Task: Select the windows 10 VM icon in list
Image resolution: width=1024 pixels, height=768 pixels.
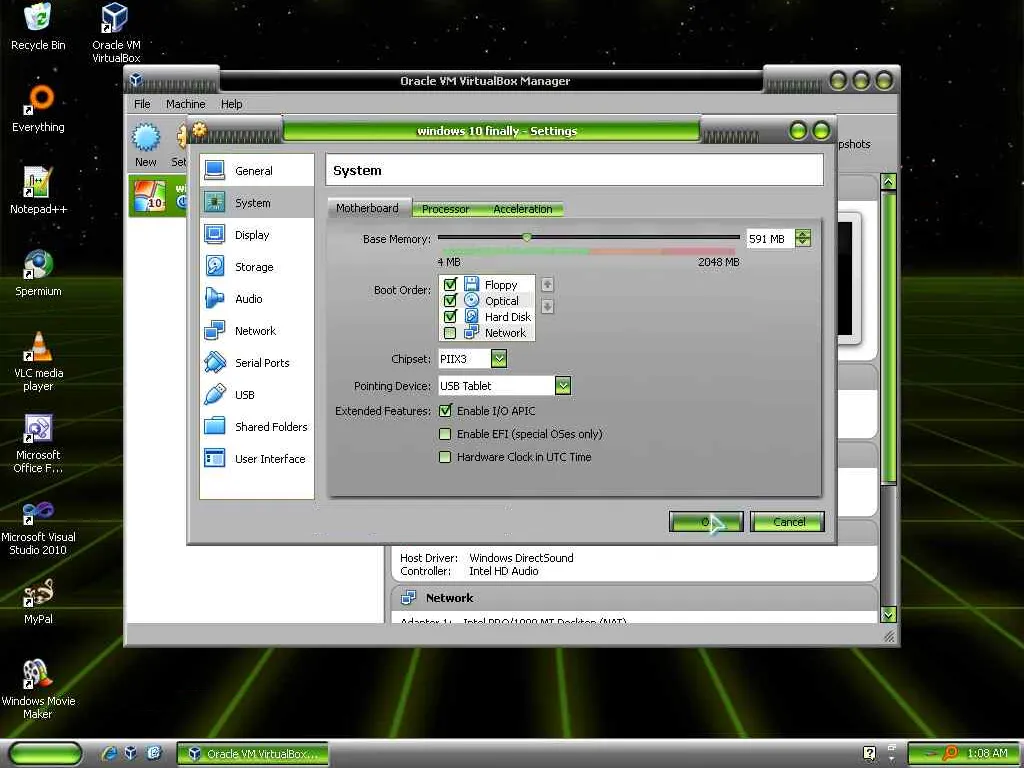Action: coord(150,195)
